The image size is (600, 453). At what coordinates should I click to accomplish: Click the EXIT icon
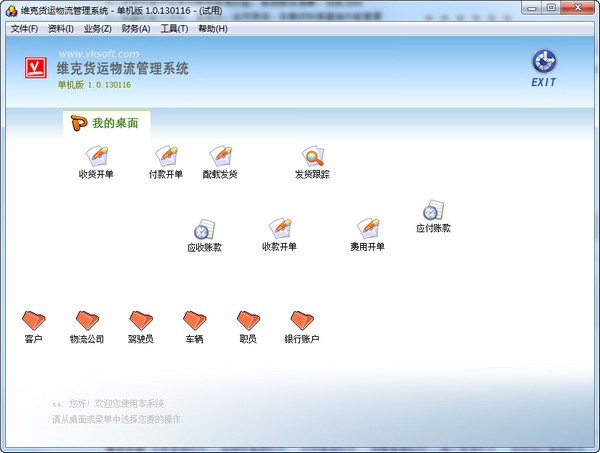(544, 67)
